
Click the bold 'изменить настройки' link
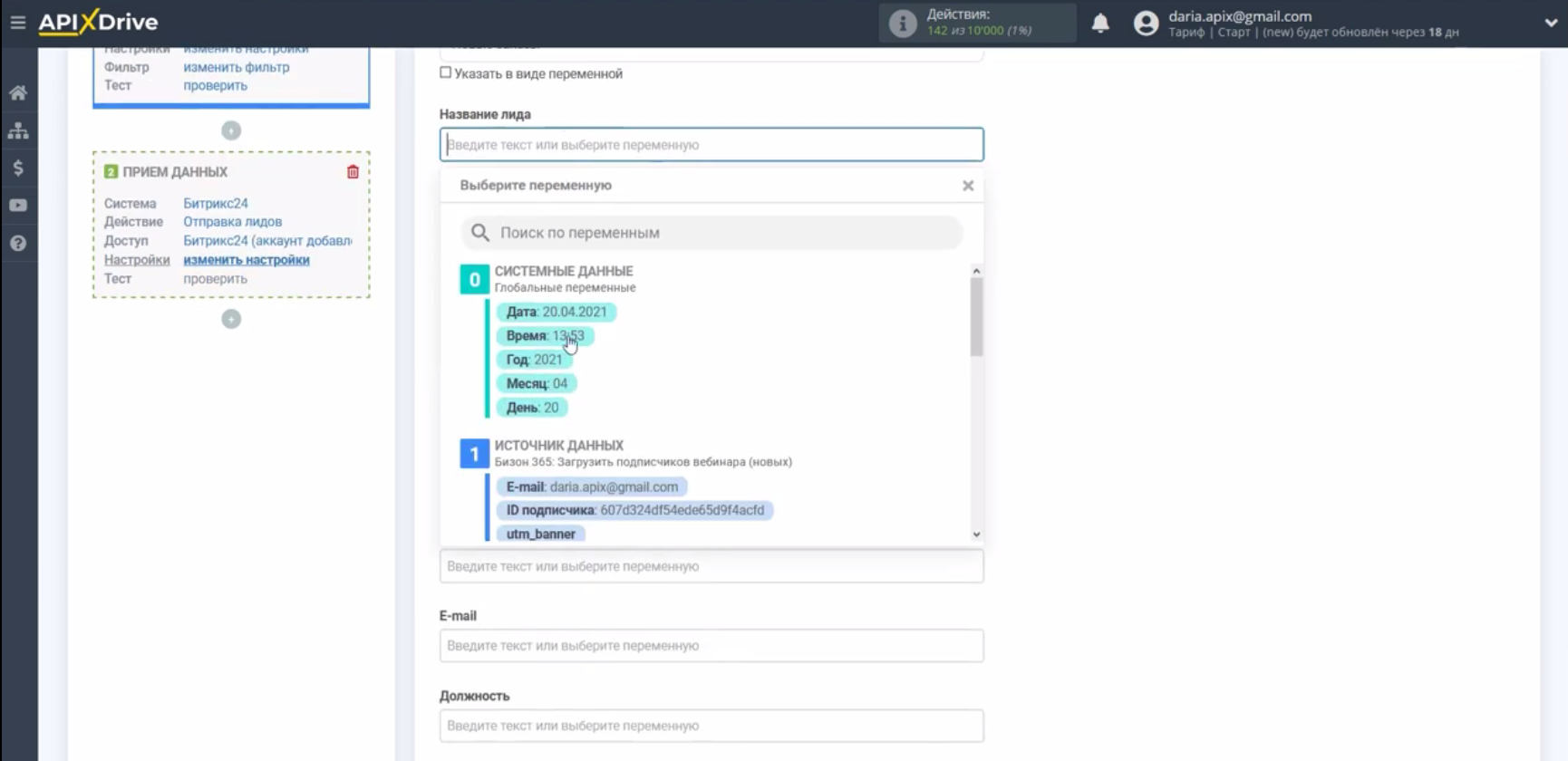247,260
